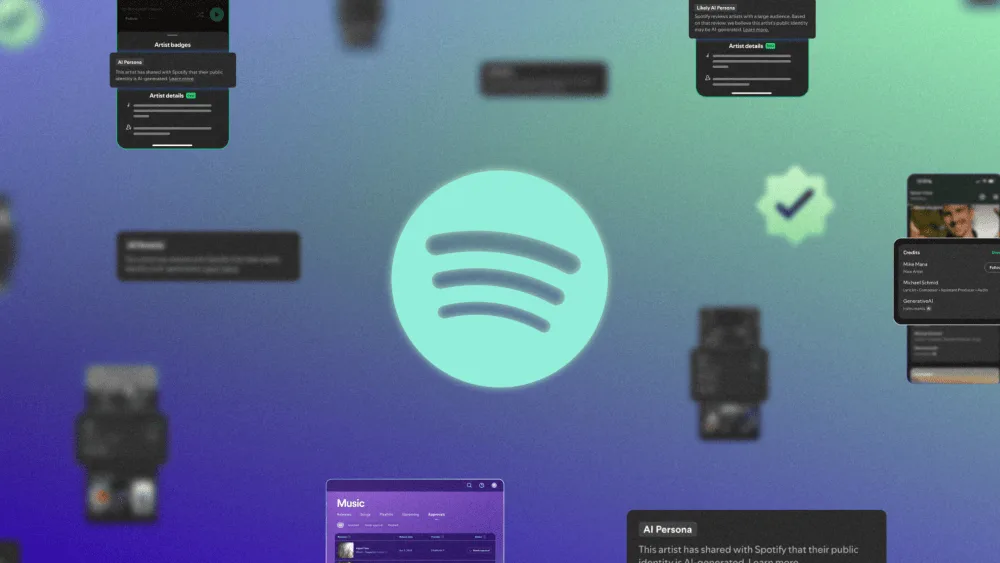Click the home indicator bar on top-left phone
This screenshot has height=563, width=1000.
(x=172, y=145)
